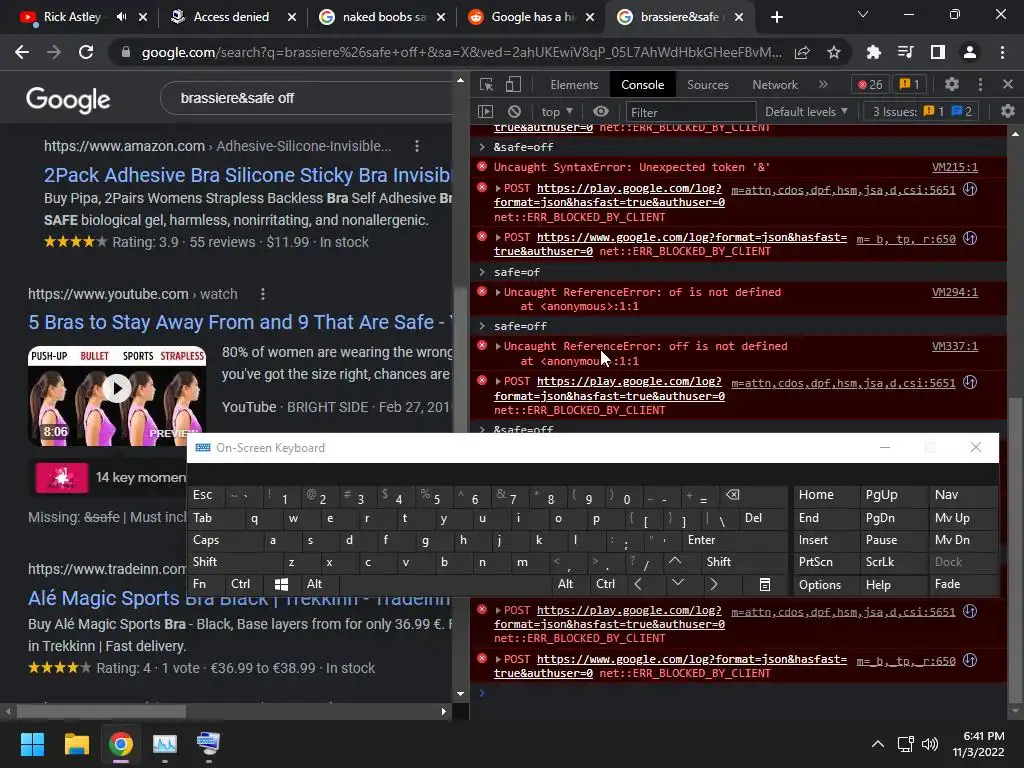
Task: Open DevTools customize three-dot menu
Action: pyautogui.click(x=980, y=84)
